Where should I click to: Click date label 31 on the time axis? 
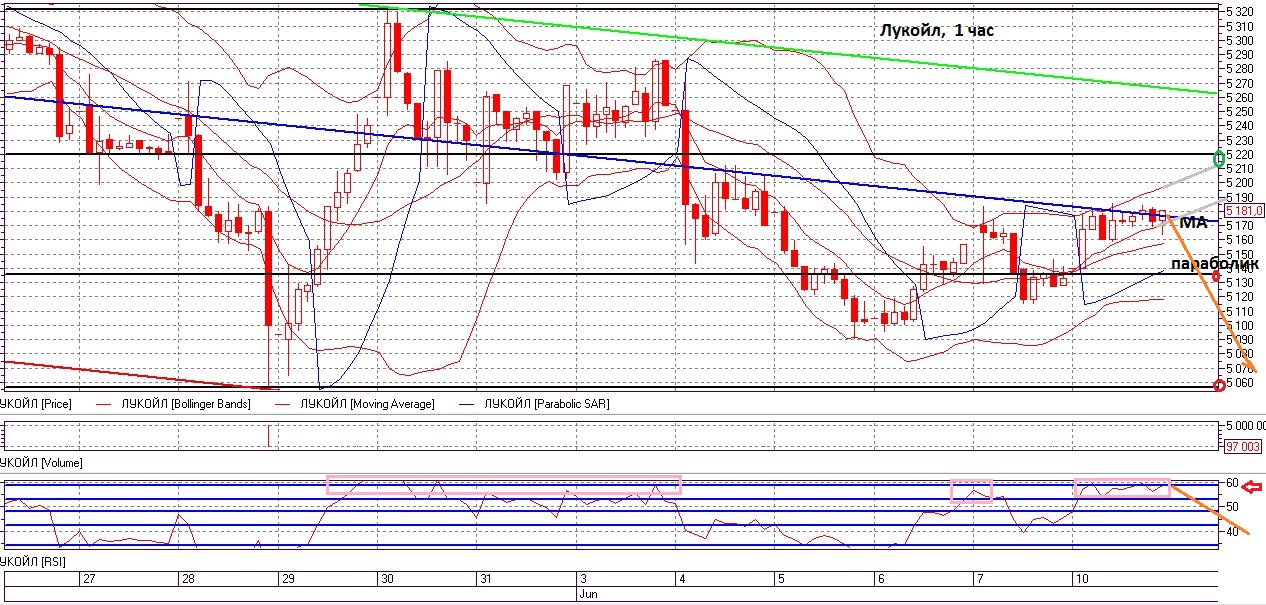[x=485, y=579]
